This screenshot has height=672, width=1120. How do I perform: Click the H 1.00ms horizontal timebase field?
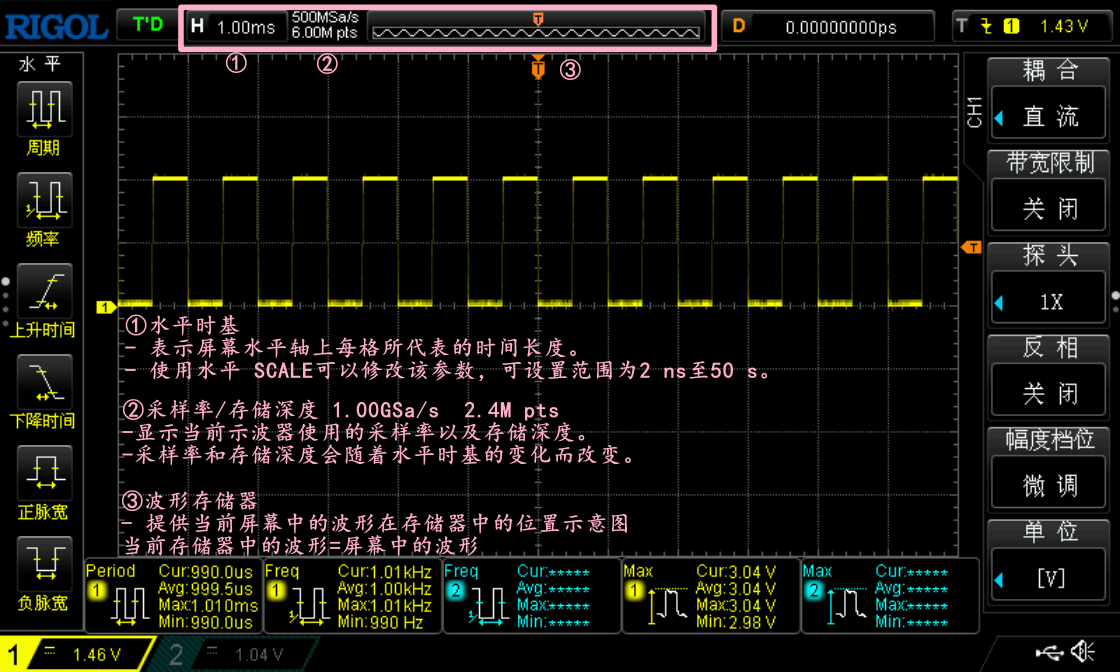click(236, 26)
